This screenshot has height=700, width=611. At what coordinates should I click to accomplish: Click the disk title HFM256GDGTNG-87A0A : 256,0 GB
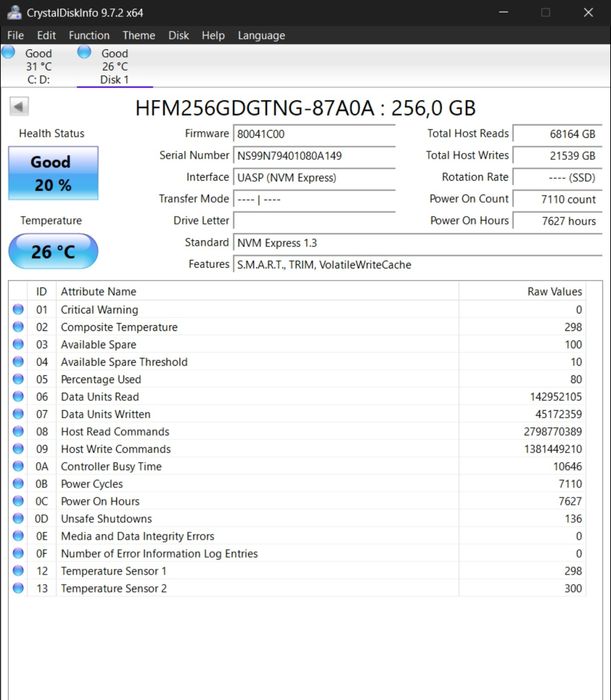[305, 108]
